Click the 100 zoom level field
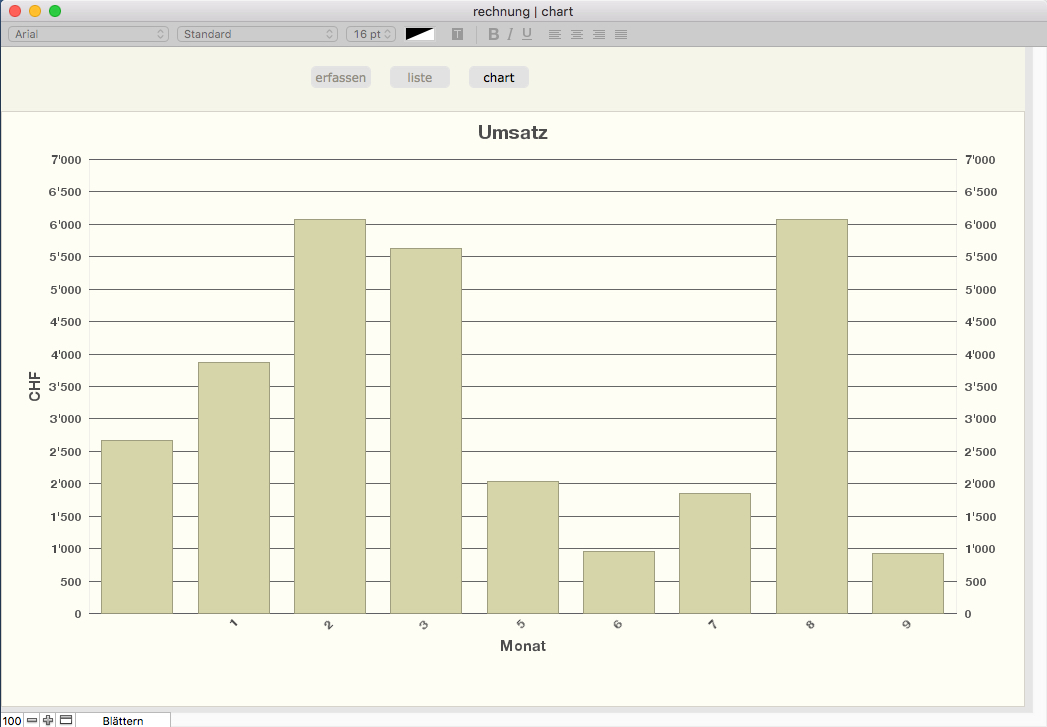This screenshot has width=1047, height=727. pos(12,720)
